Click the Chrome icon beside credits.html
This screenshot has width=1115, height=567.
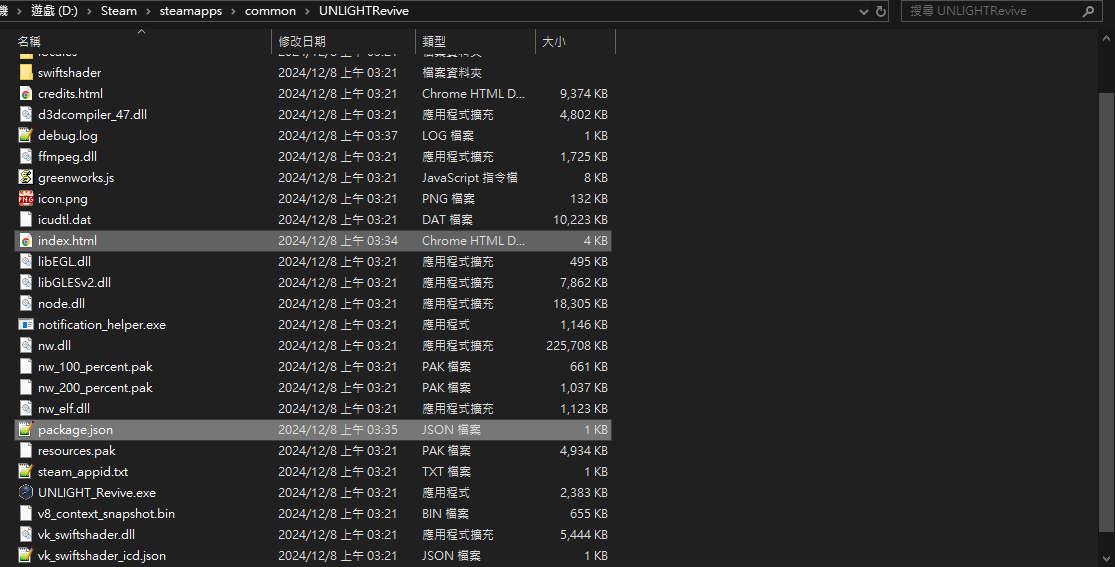26,94
